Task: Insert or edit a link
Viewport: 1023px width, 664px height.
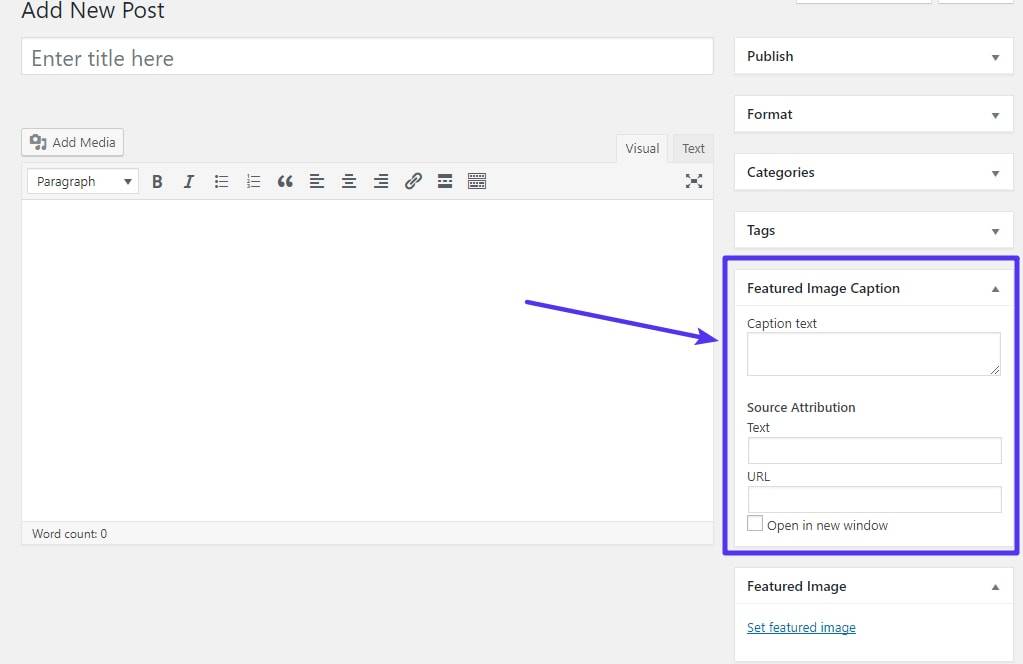Action: (x=413, y=181)
